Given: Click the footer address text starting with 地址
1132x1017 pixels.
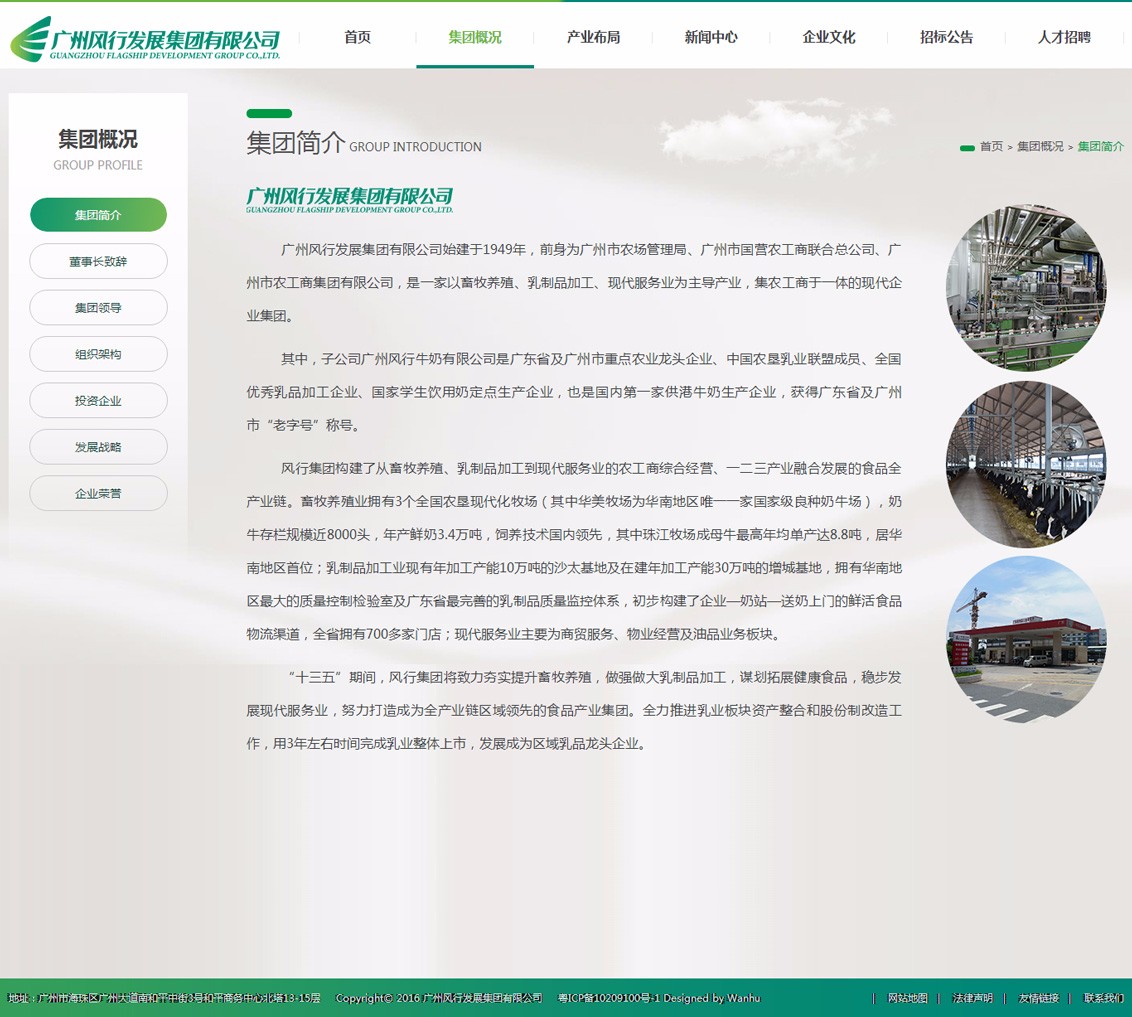Looking at the screenshot, I should (x=164, y=998).
